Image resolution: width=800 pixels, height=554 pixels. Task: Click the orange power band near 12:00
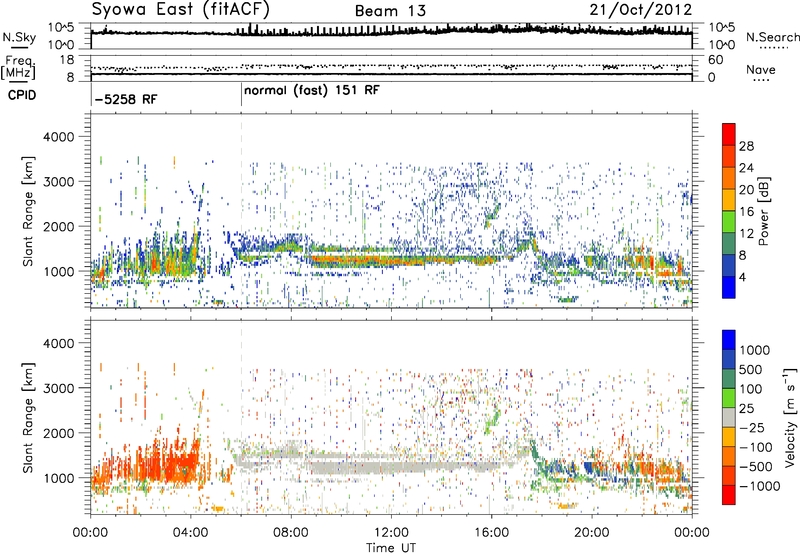[x=391, y=261]
